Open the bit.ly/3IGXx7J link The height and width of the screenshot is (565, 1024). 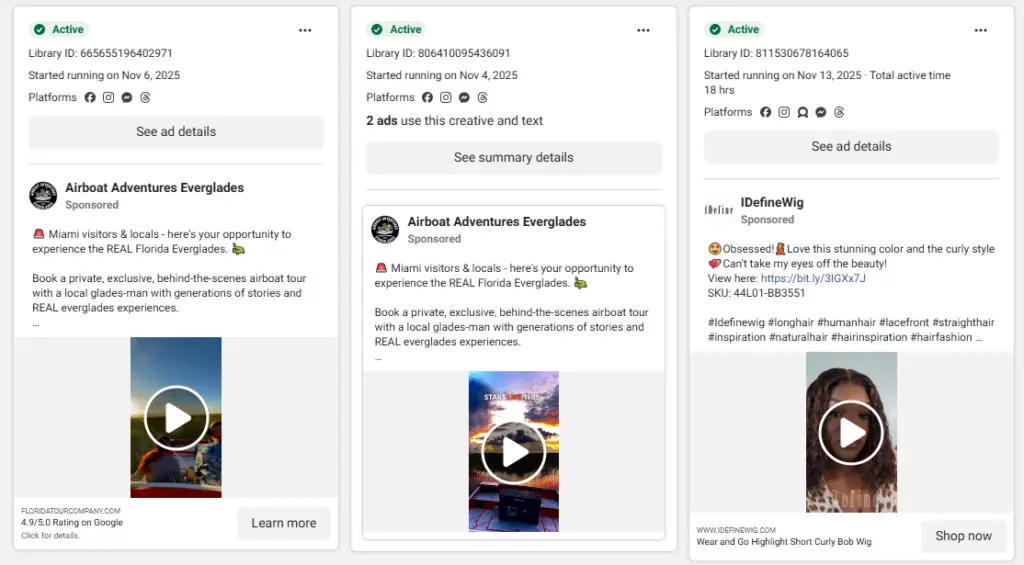point(813,278)
